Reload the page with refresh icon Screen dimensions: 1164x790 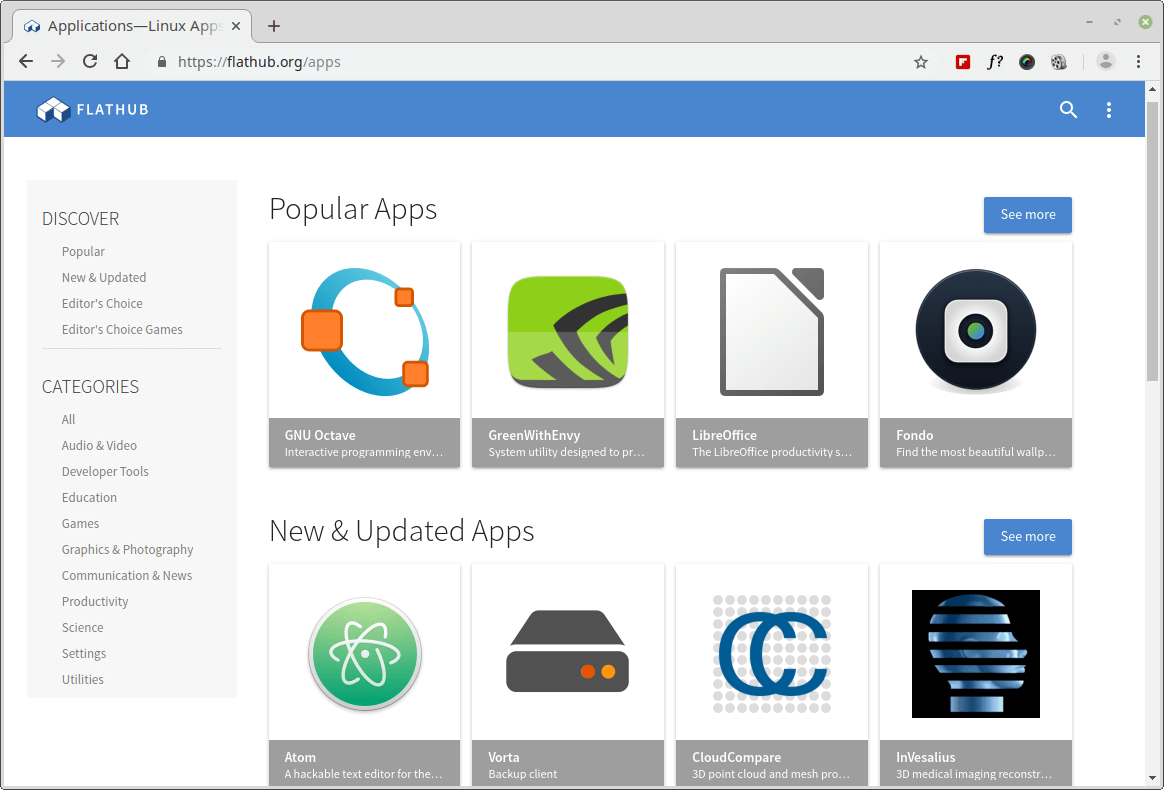(x=90, y=62)
